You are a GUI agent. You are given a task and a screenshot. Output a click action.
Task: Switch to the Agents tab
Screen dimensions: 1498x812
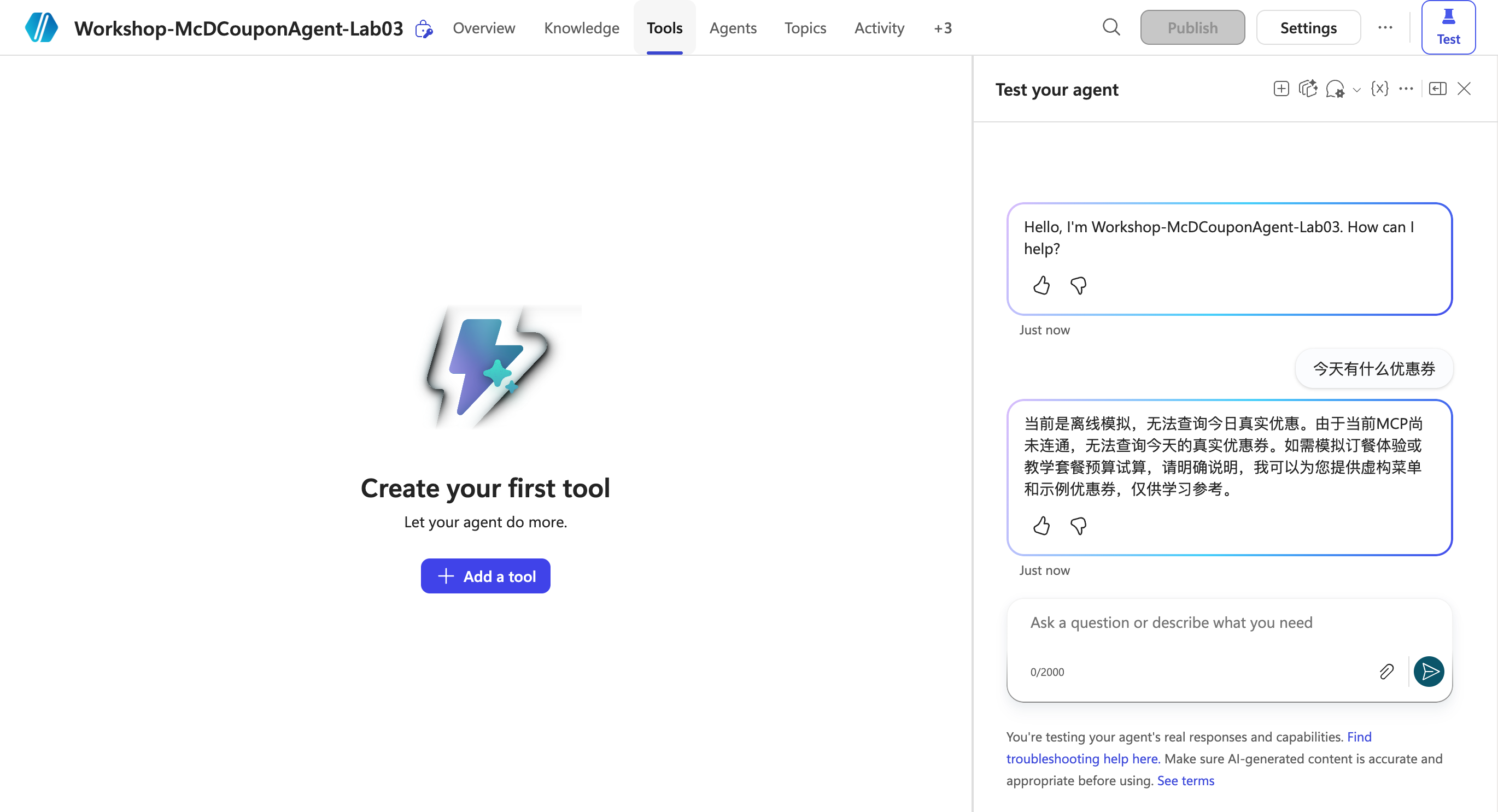pyautogui.click(x=733, y=27)
